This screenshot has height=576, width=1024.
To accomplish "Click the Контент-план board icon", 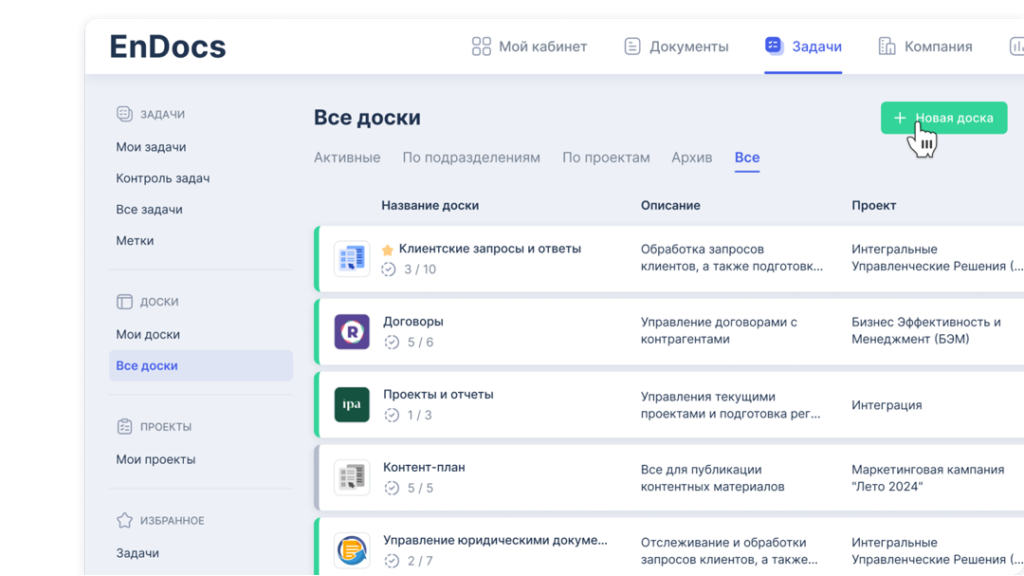I will (x=351, y=478).
